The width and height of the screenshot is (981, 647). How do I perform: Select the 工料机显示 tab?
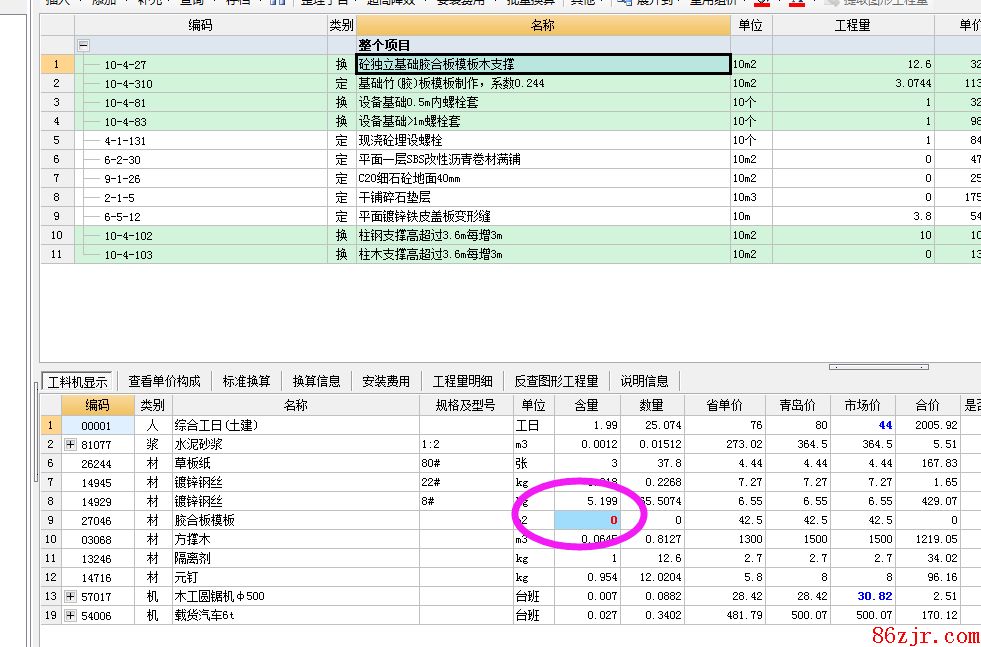point(78,381)
